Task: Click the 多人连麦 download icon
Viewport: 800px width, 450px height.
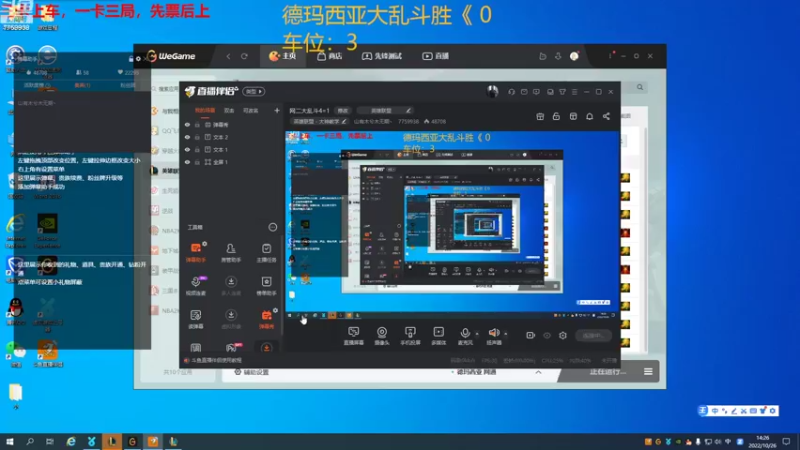Action: (x=231, y=282)
